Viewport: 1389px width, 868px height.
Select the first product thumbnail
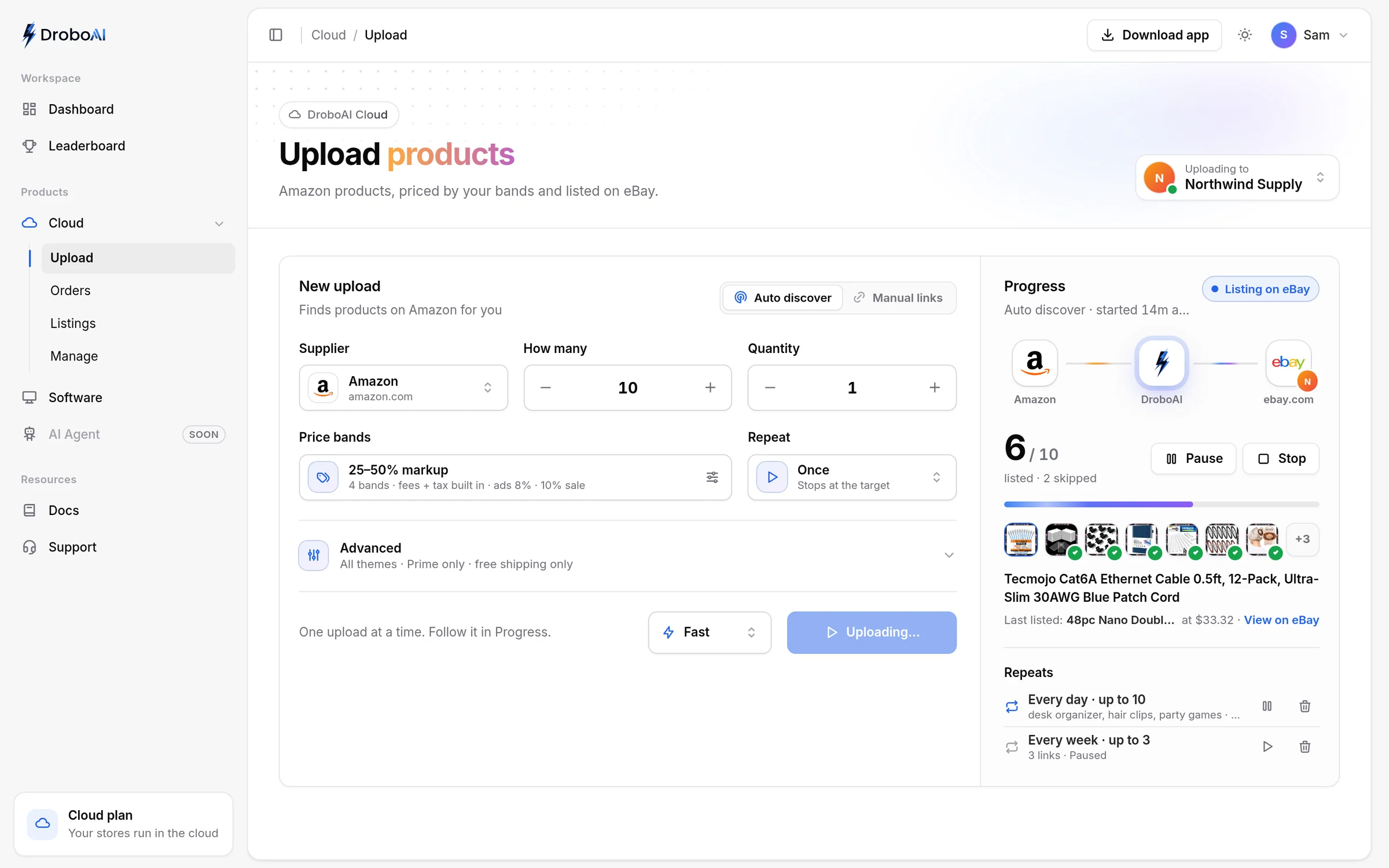(x=1021, y=539)
